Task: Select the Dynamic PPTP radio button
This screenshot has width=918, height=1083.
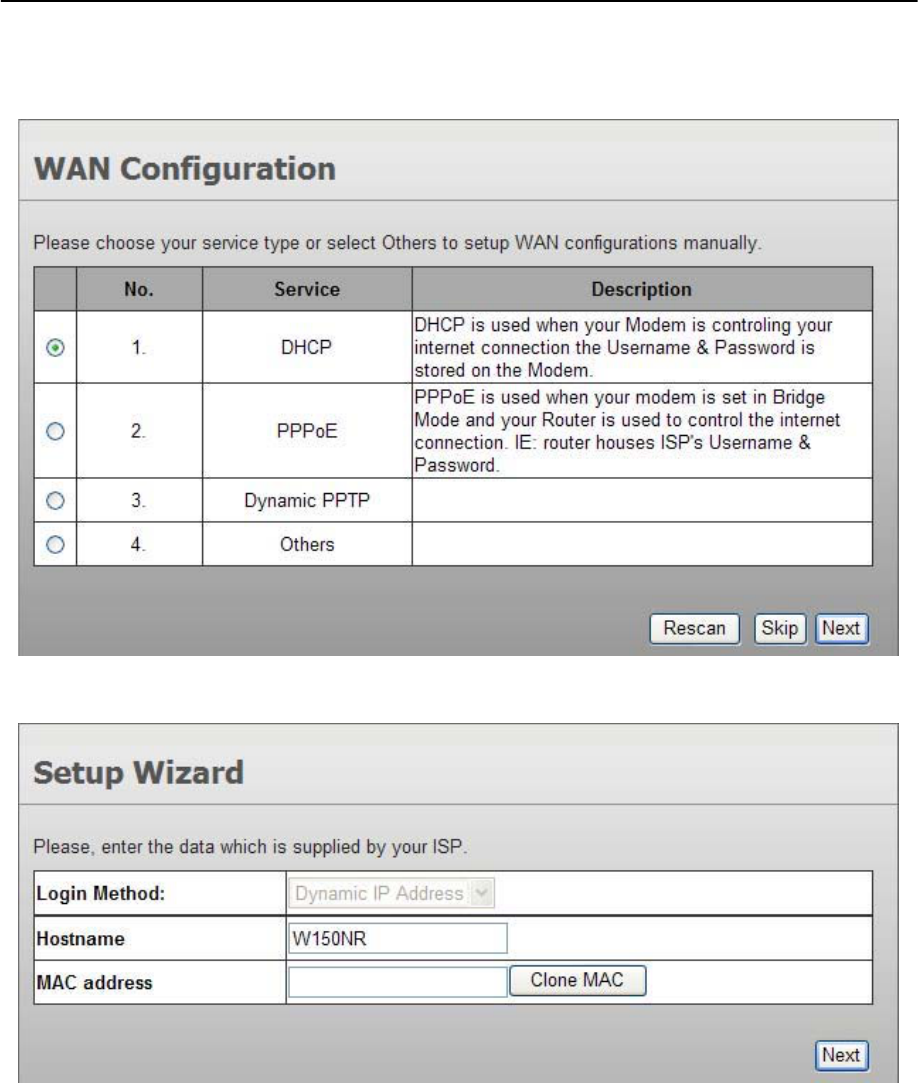Action: tap(56, 501)
